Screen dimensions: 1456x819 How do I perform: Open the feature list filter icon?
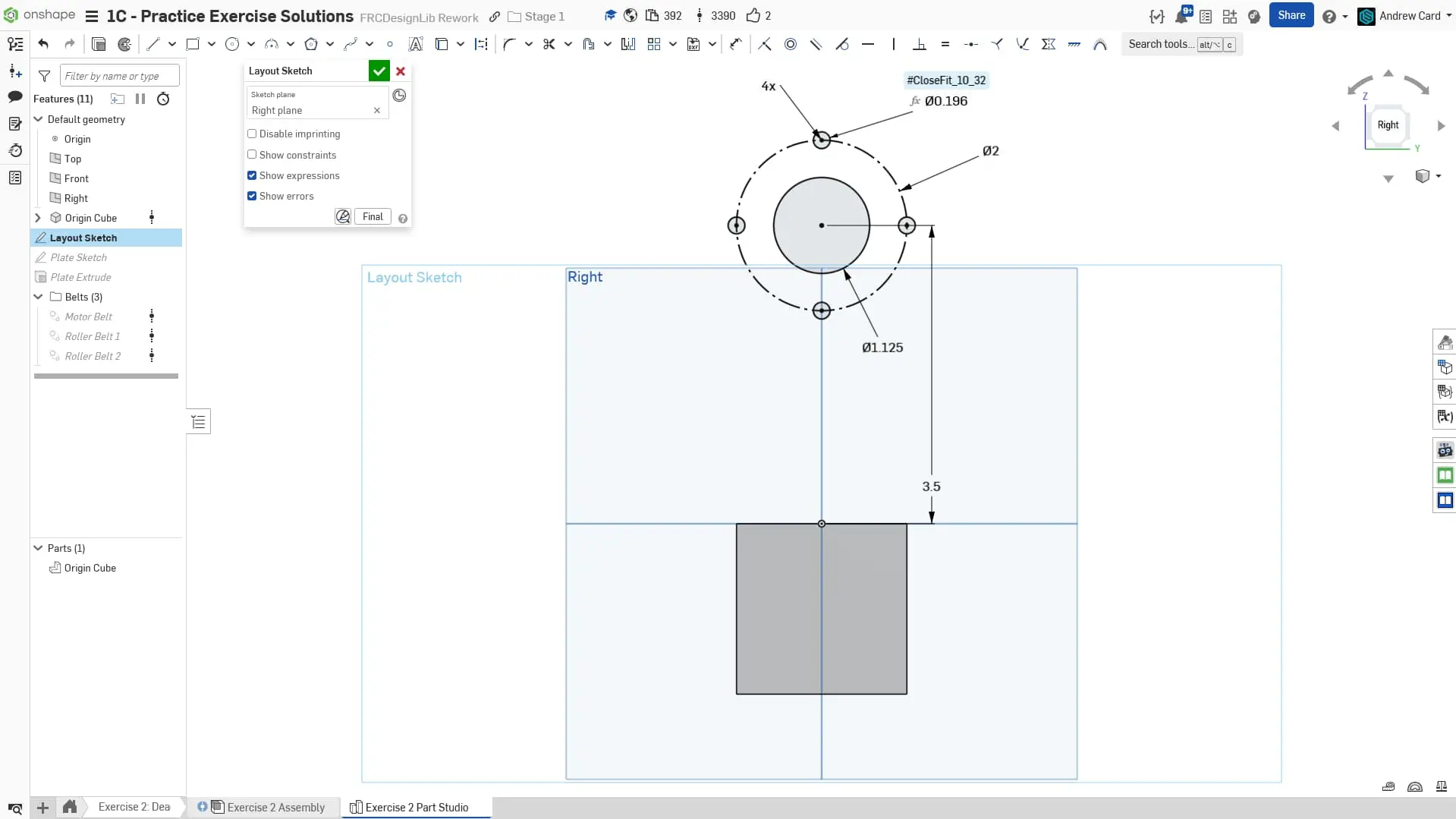45,76
